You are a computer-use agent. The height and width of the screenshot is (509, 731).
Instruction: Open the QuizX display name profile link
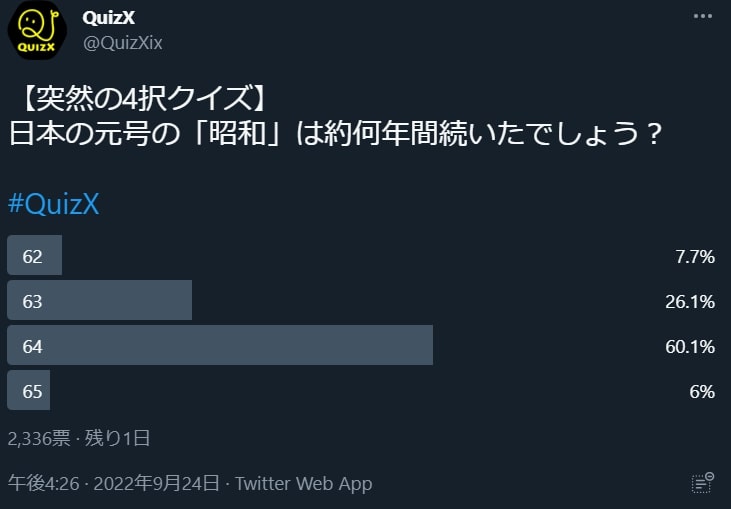click(108, 18)
